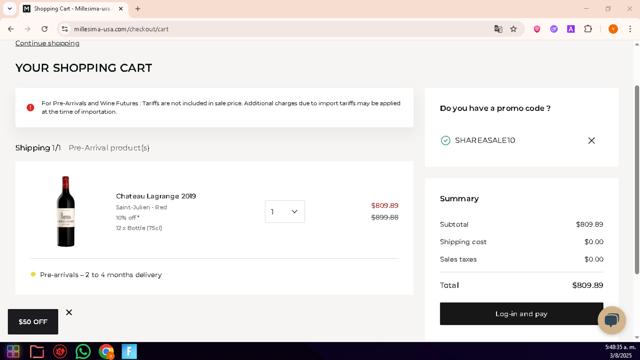This screenshot has height=360, width=640.
Task: Click the Total amount in Summary
Action: click(x=587, y=285)
